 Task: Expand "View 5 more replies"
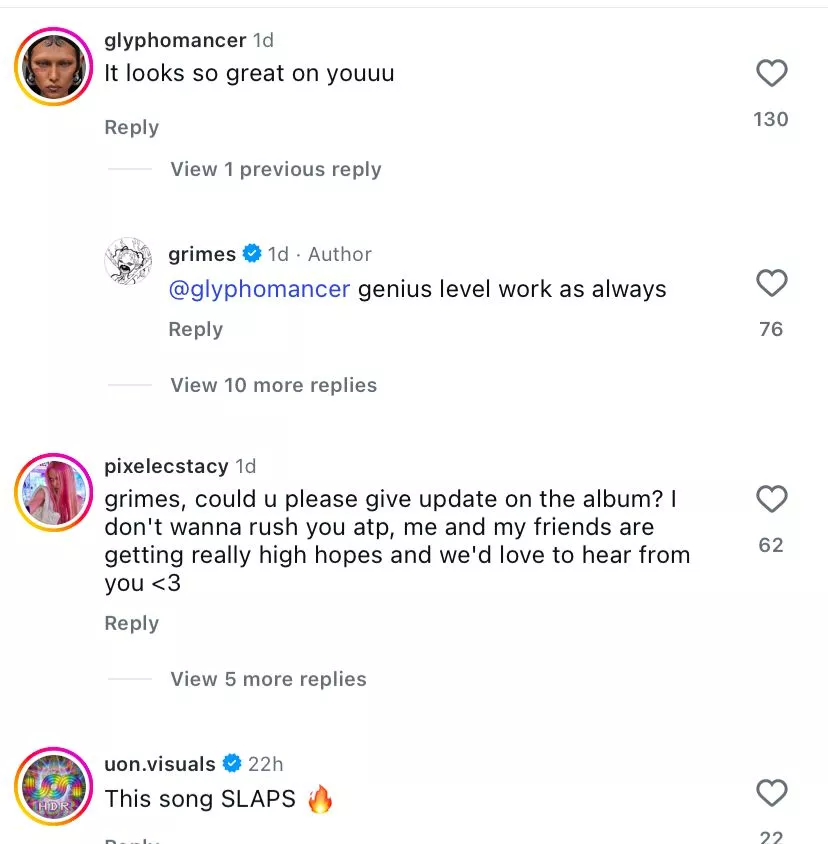coord(268,679)
